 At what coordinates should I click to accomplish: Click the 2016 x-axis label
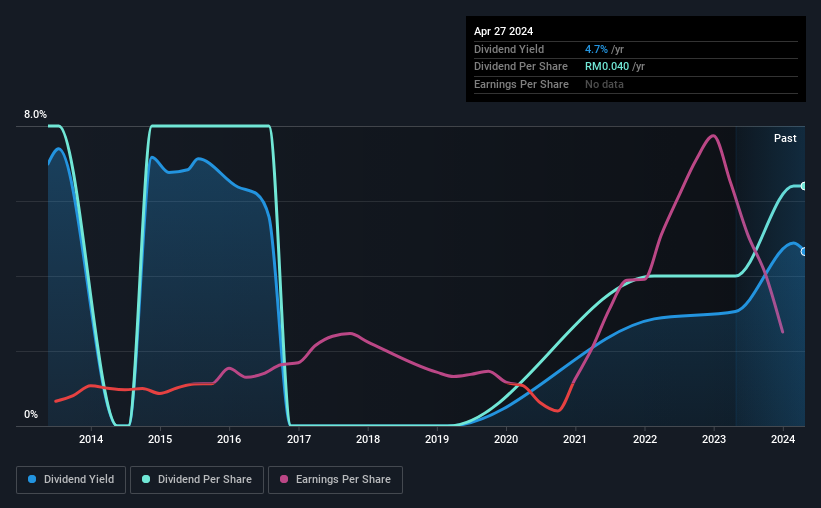(229, 439)
